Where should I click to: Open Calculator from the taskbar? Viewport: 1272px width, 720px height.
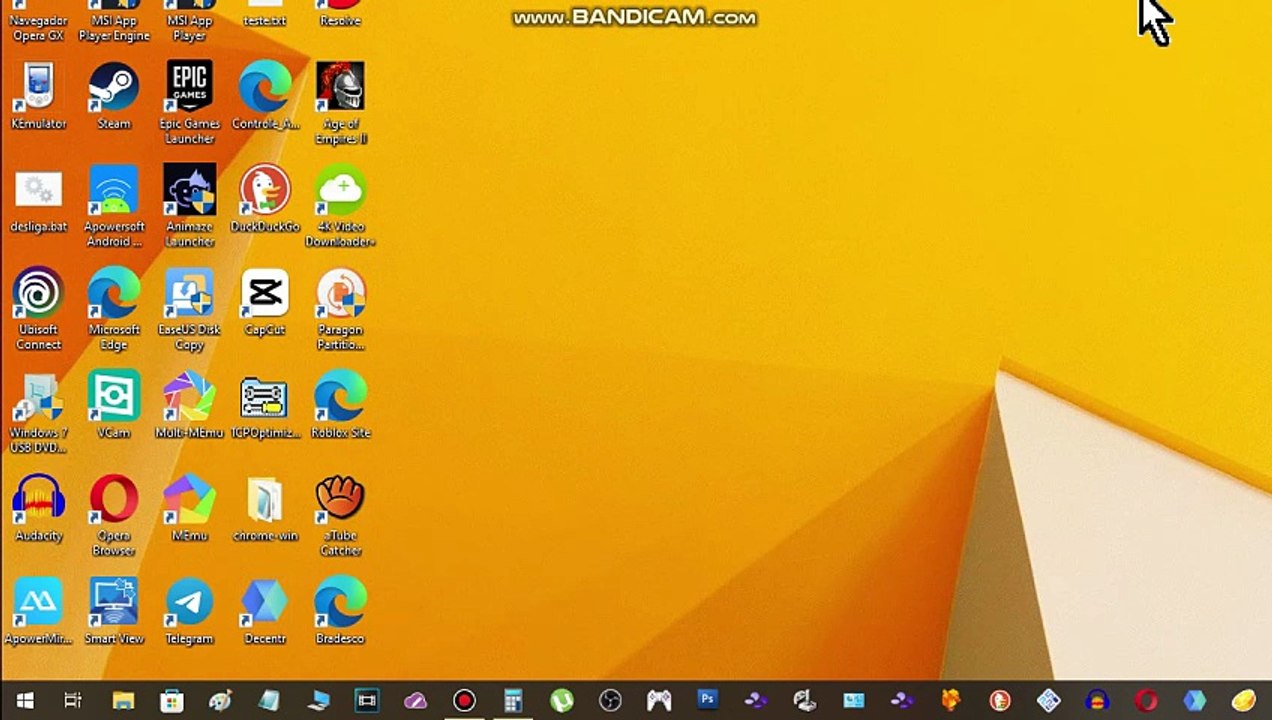(513, 701)
